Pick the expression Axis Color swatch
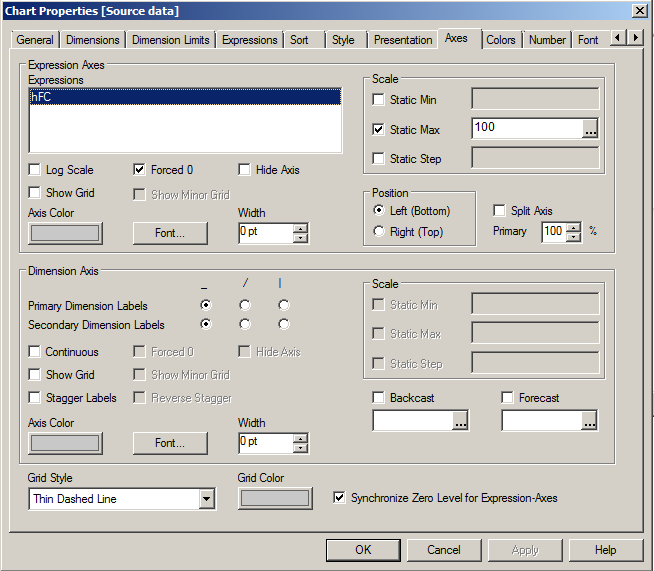Image resolution: width=654 pixels, height=571 pixels. tap(65, 233)
